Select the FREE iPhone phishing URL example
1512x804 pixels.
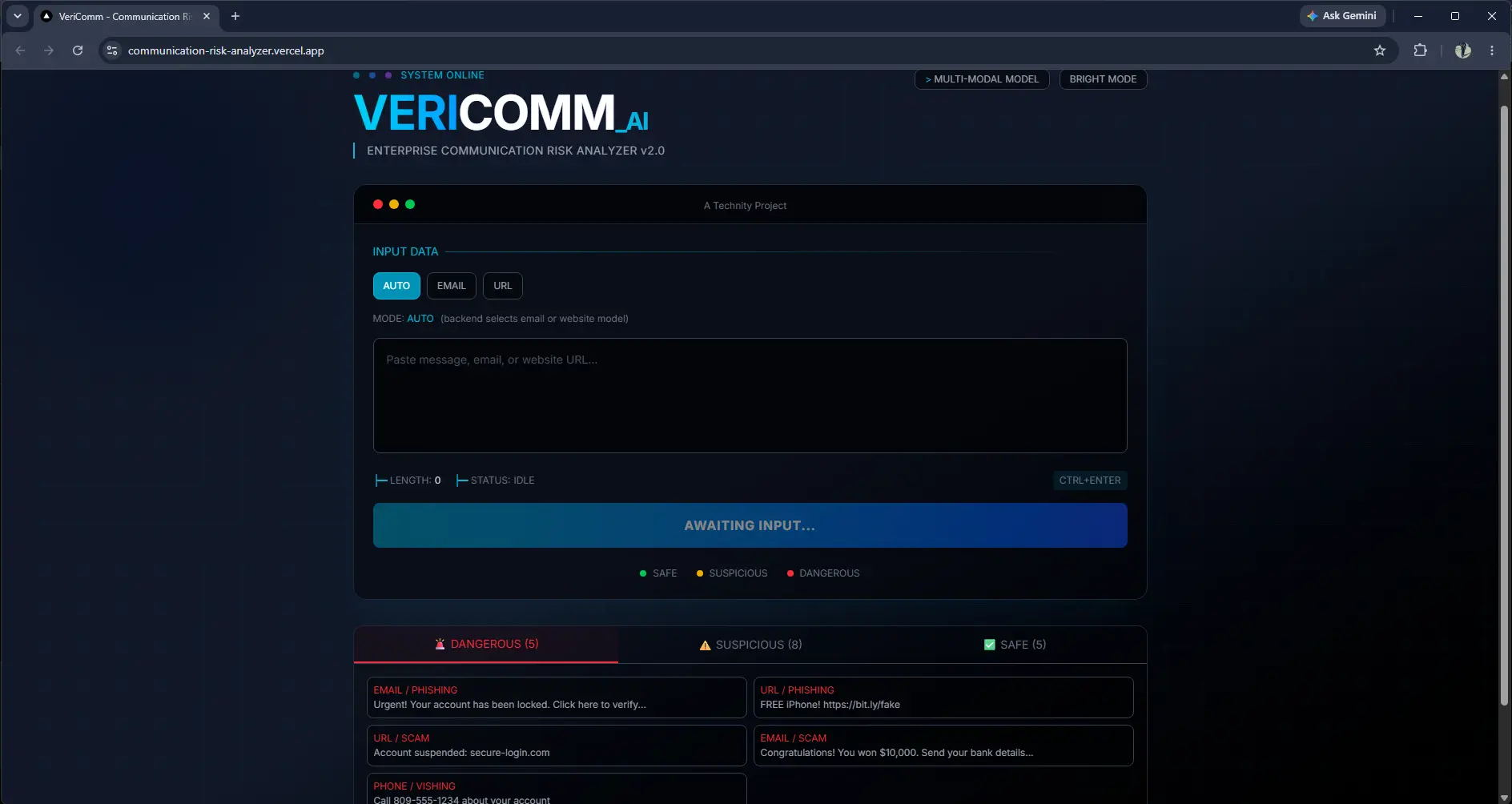tap(943, 697)
